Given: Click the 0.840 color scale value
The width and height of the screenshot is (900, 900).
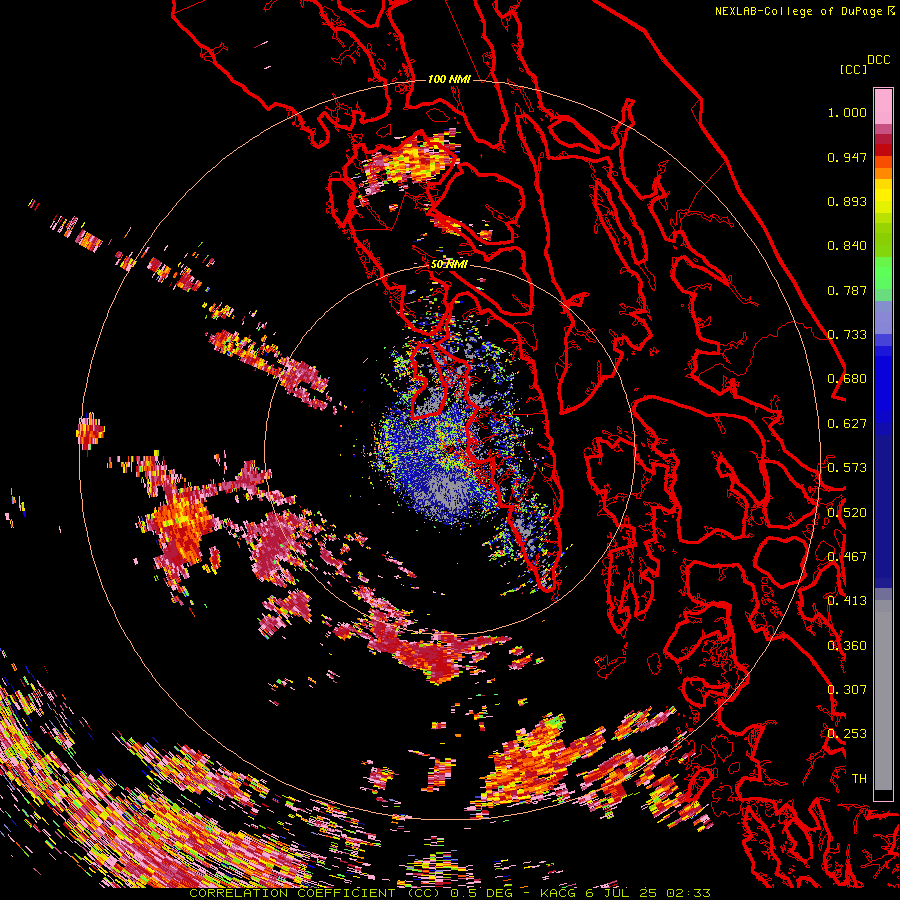Looking at the screenshot, I should [x=847, y=246].
